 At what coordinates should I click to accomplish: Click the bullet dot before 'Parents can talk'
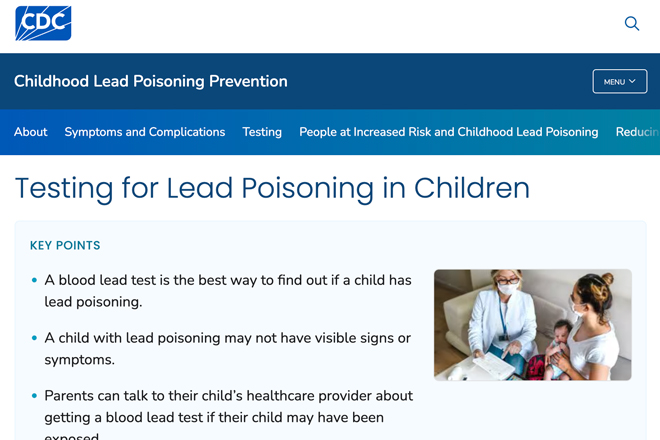35,396
